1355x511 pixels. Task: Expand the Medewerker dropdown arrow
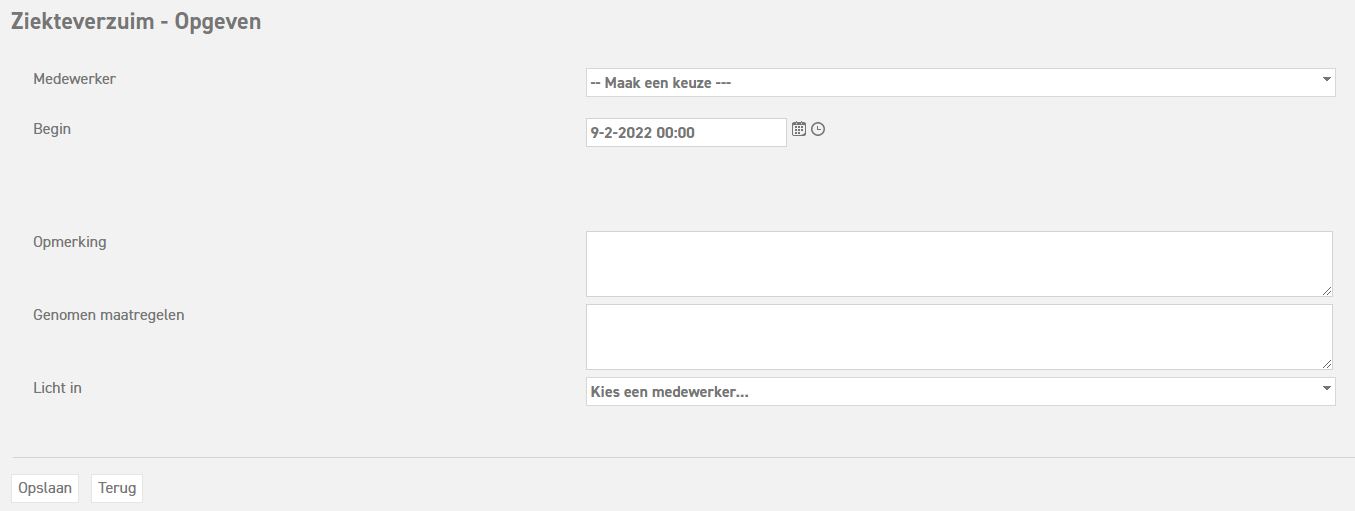click(x=1326, y=79)
